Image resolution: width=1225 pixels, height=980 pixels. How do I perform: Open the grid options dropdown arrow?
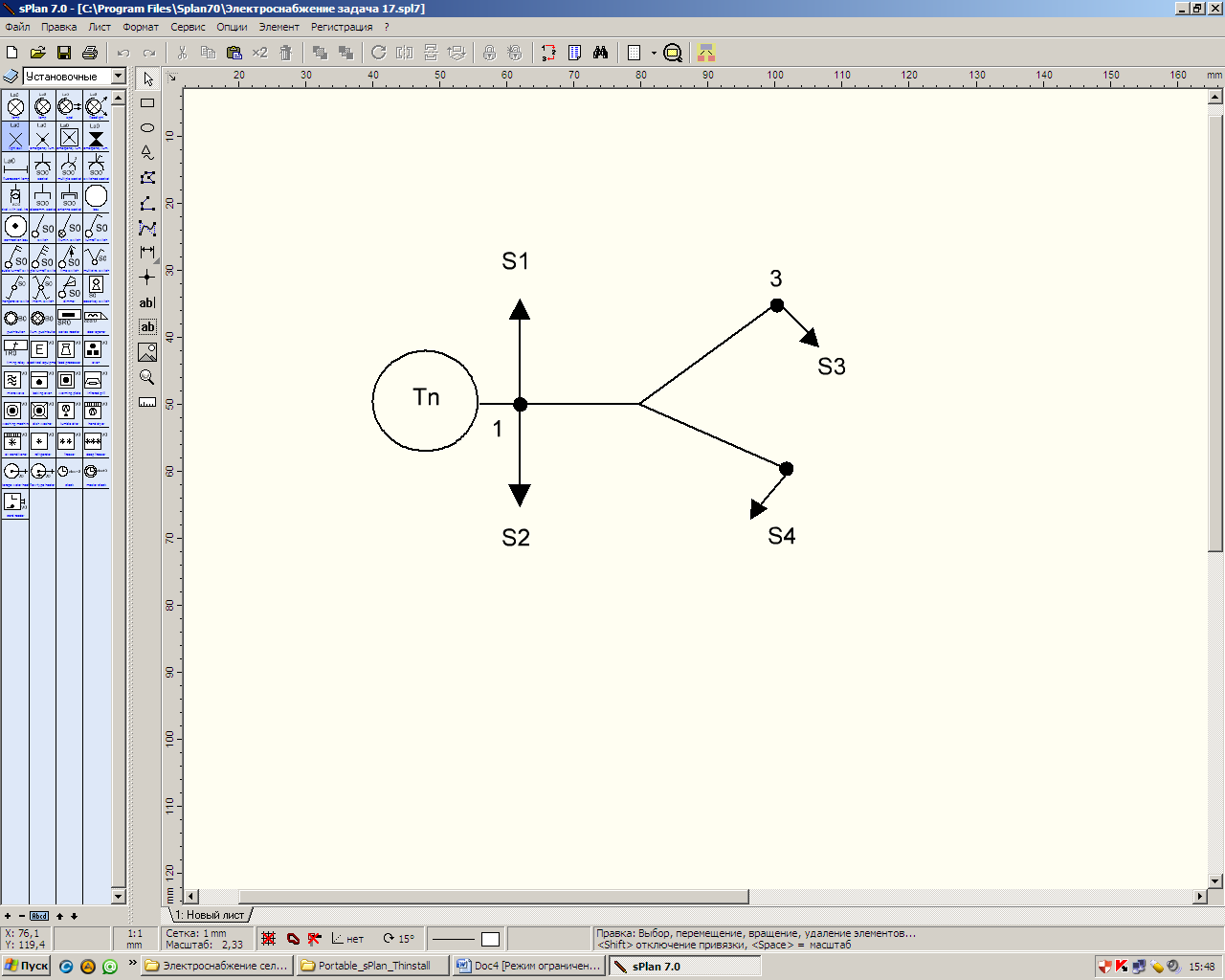tap(654, 53)
